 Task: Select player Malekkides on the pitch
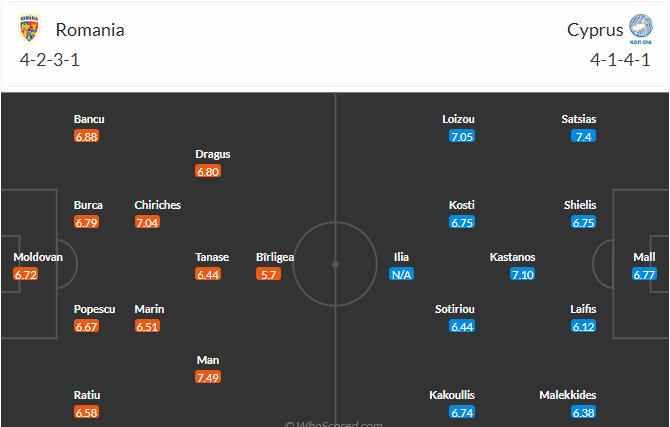pyautogui.click(x=567, y=395)
